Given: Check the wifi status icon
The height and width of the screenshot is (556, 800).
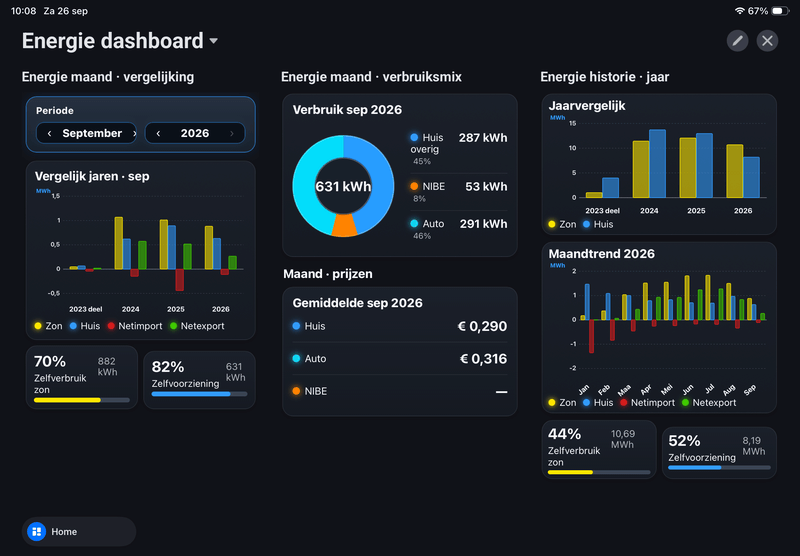Looking at the screenshot, I should [739, 11].
